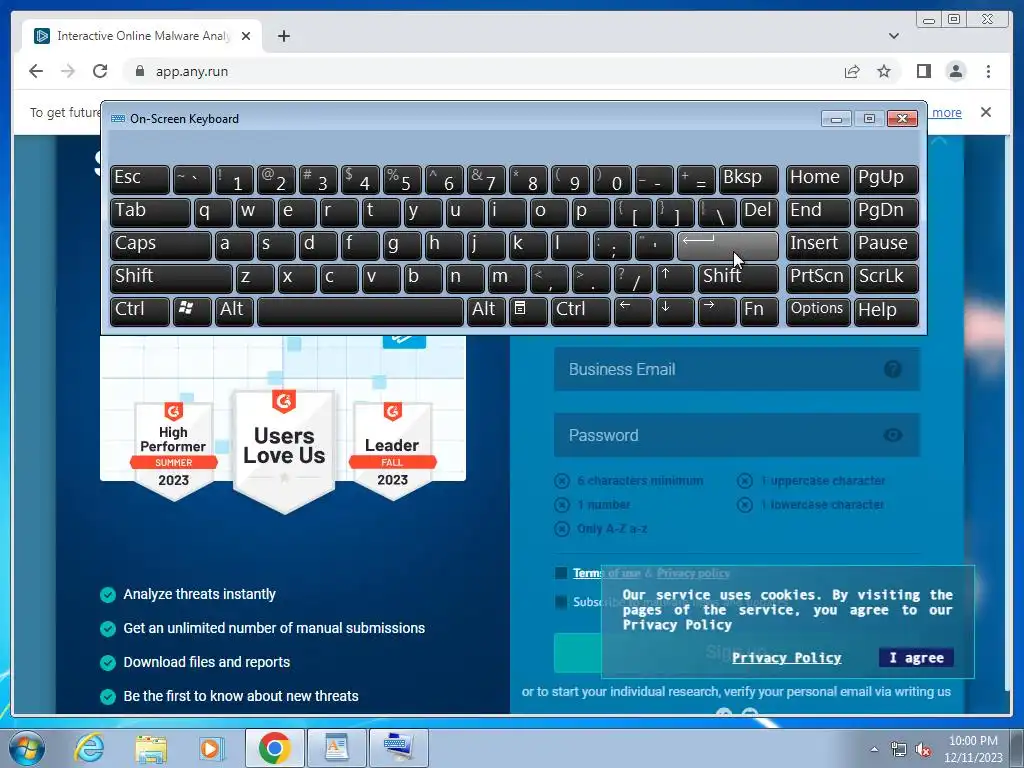This screenshot has width=1024, height=768.
Task: Click the Business Email field
Action: (737, 369)
